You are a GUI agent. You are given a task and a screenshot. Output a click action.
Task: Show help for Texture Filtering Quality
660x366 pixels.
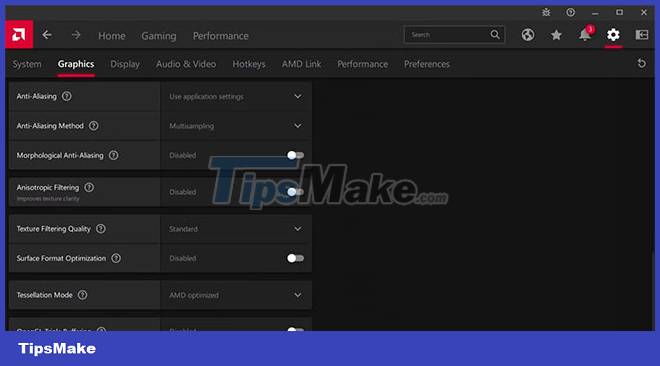click(101, 229)
